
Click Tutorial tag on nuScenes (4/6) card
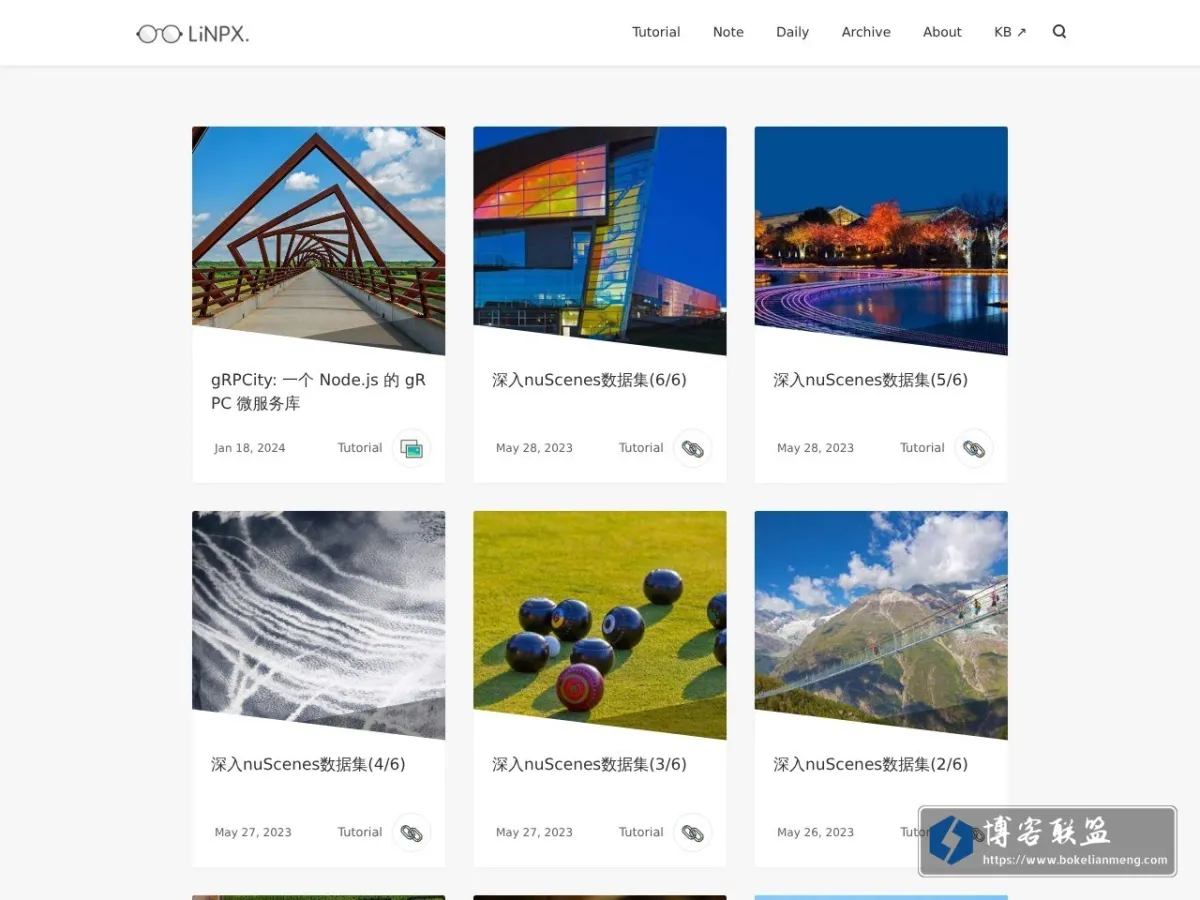pyautogui.click(x=360, y=832)
